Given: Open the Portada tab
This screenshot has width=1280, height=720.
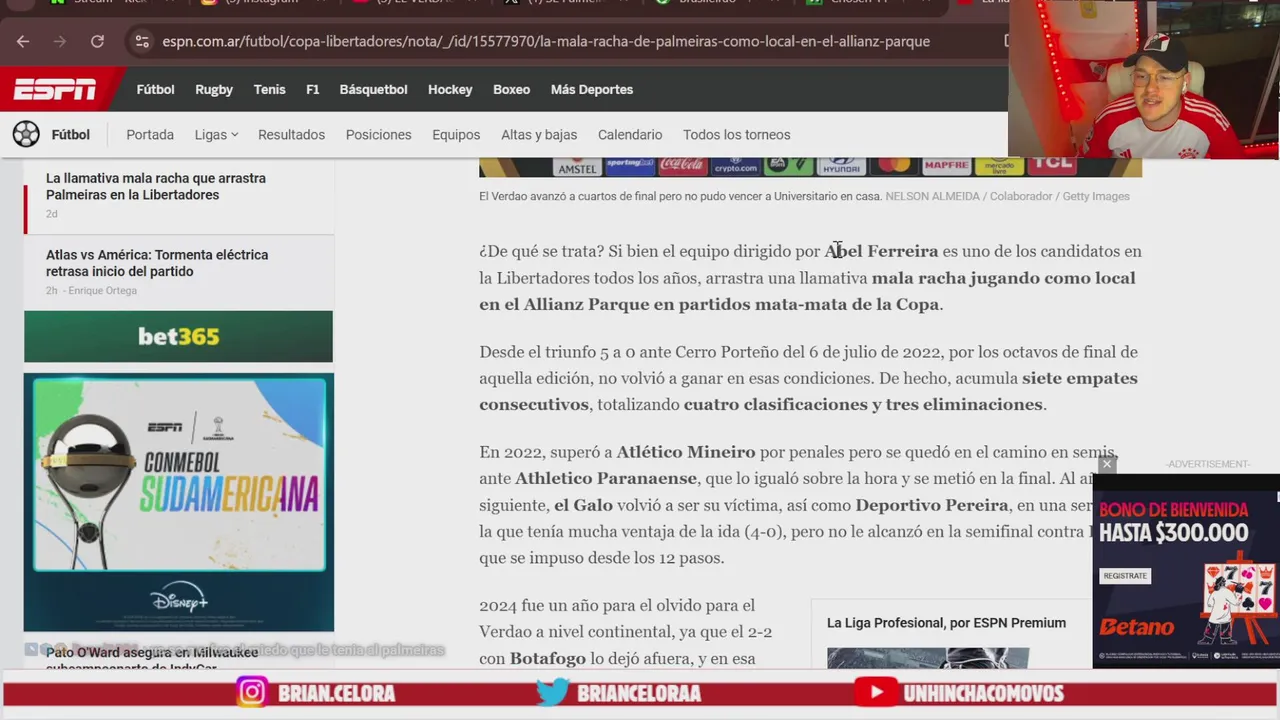Looking at the screenshot, I should [x=150, y=134].
